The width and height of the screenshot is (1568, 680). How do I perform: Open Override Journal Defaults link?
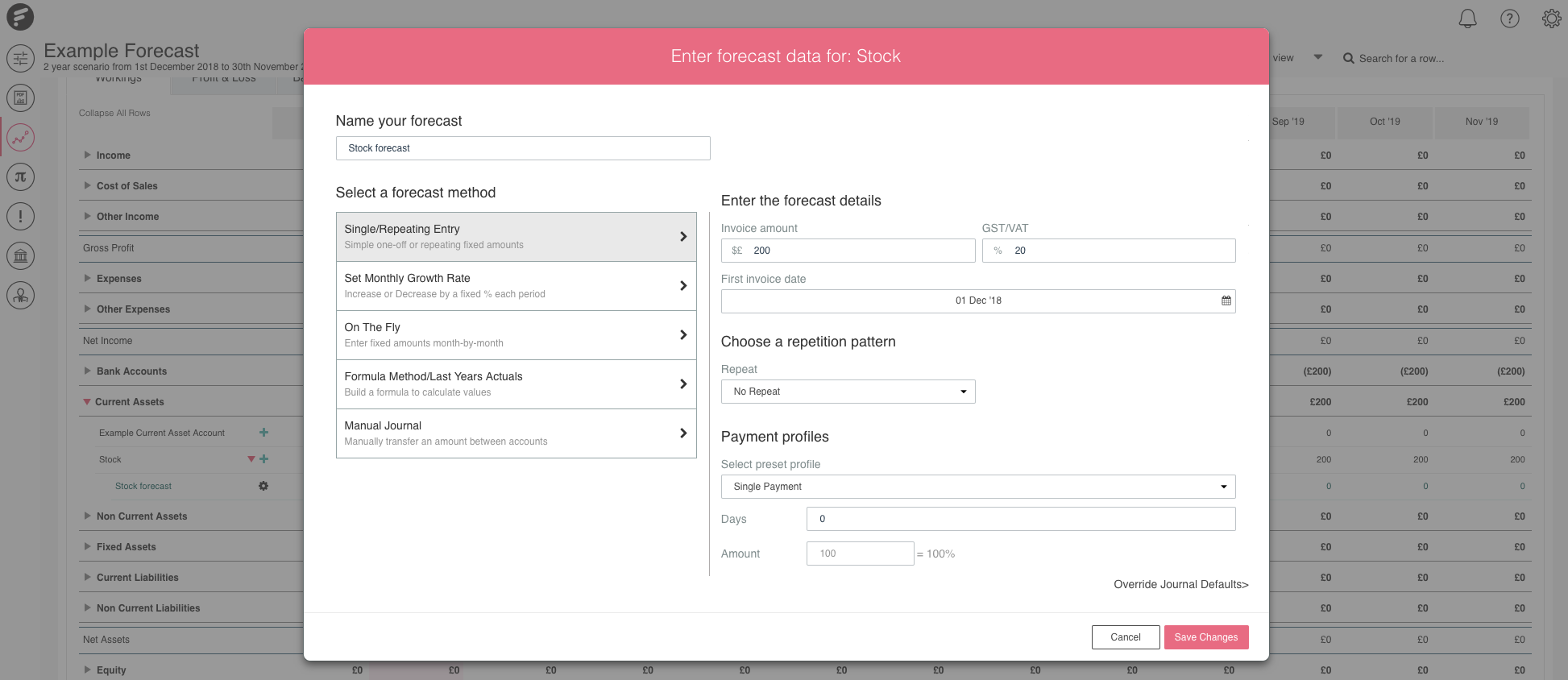pyautogui.click(x=1181, y=584)
